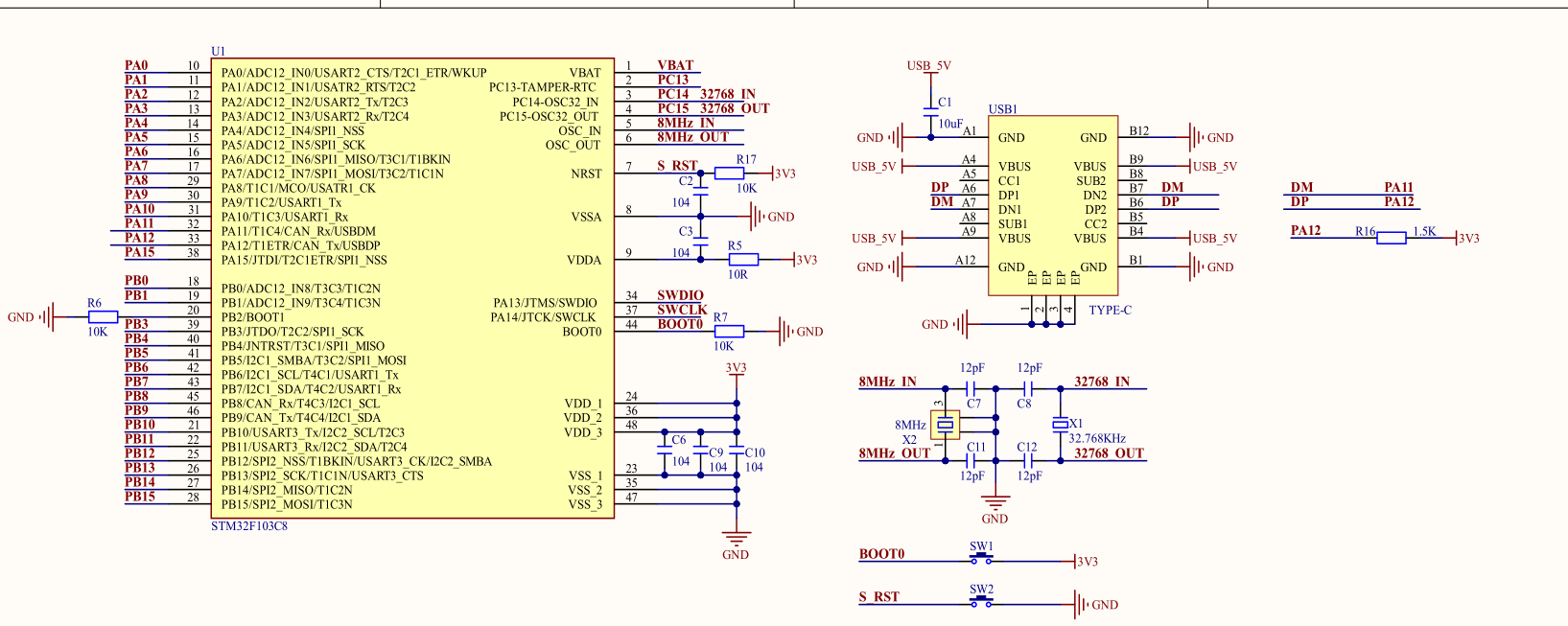Select capacitor C1 10uF symbol
This screenshot has width=1568, height=626.
tap(930, 110)
